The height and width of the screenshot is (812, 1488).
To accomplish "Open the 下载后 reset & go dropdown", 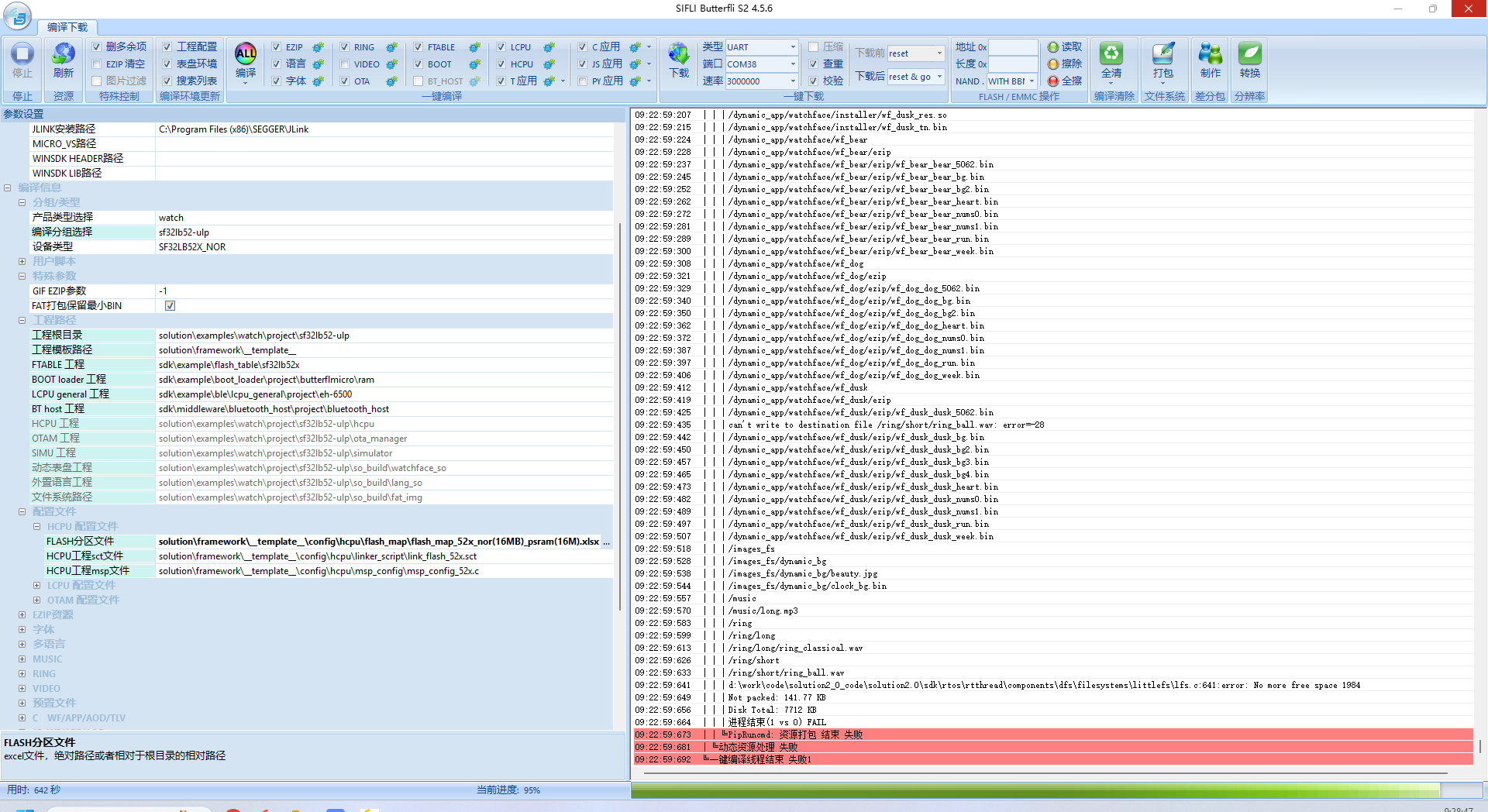I will point(939,77).
